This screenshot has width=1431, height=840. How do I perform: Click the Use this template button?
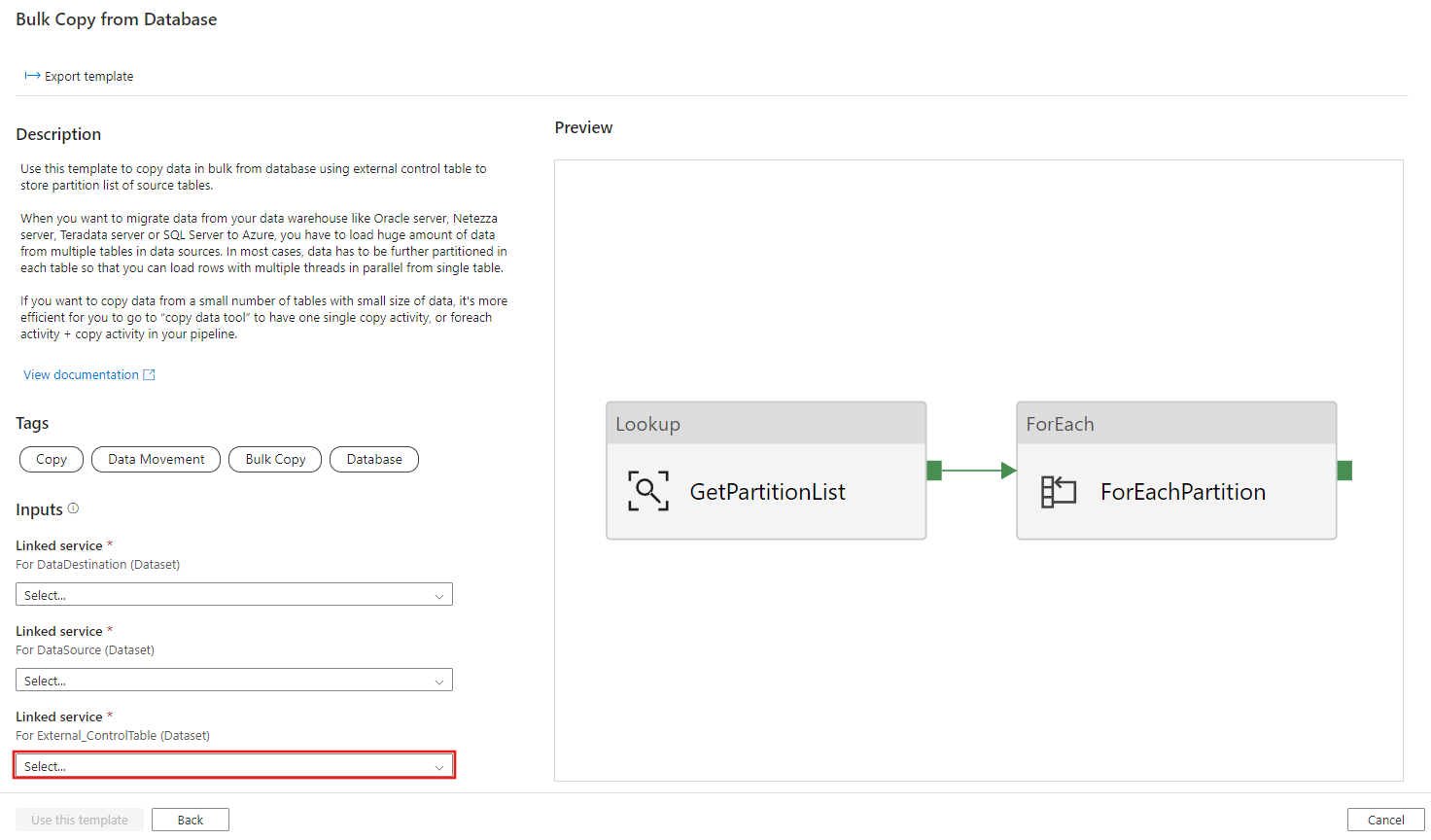(x=79, y=819)
